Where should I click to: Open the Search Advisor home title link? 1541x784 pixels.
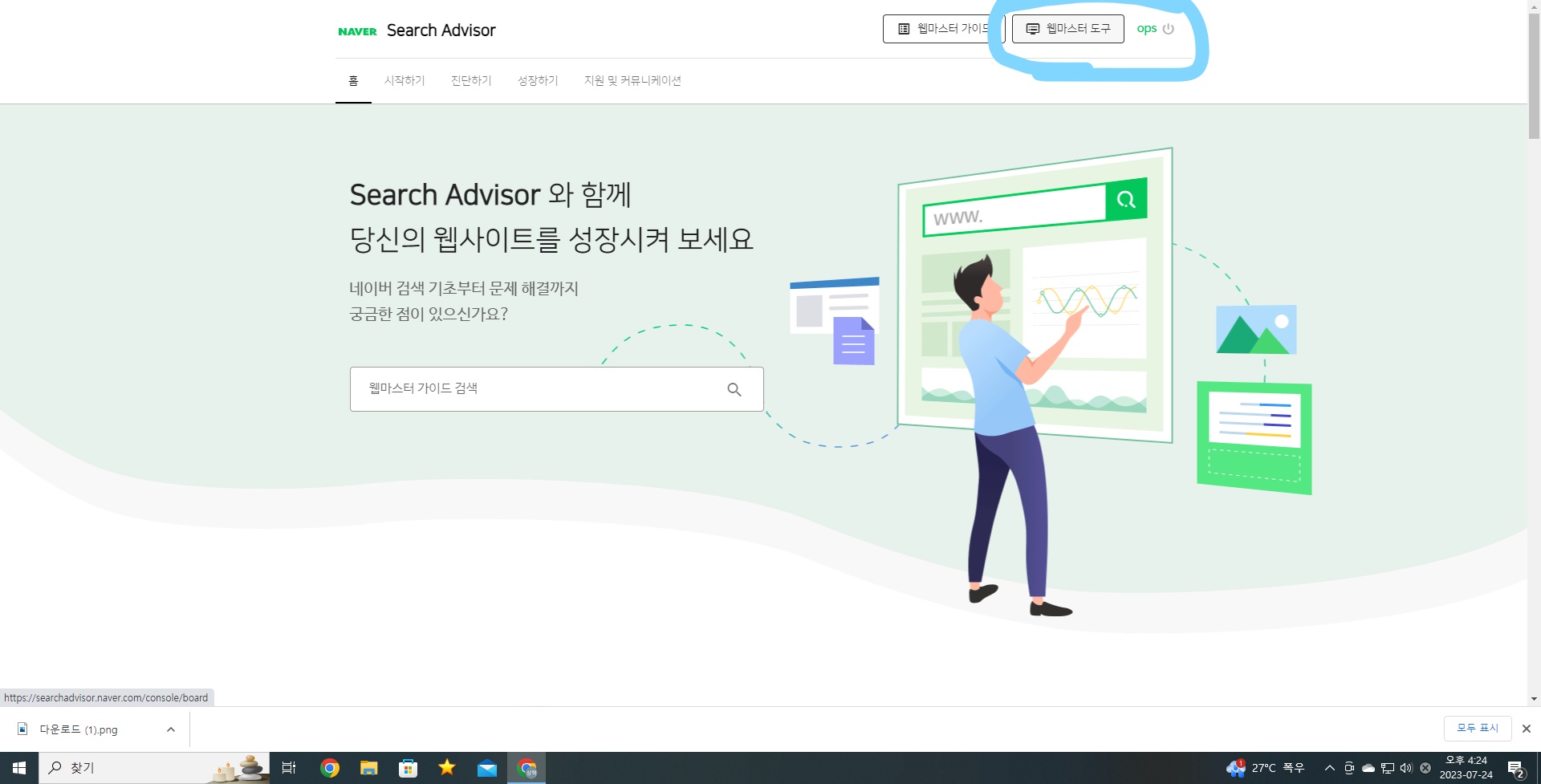(x=441, y=30)
